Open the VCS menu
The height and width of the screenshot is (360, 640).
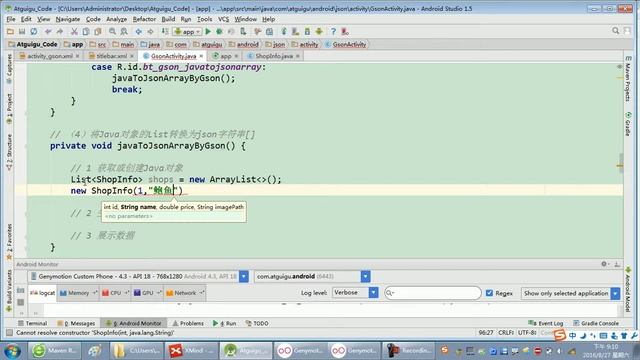tap(223, 19)
